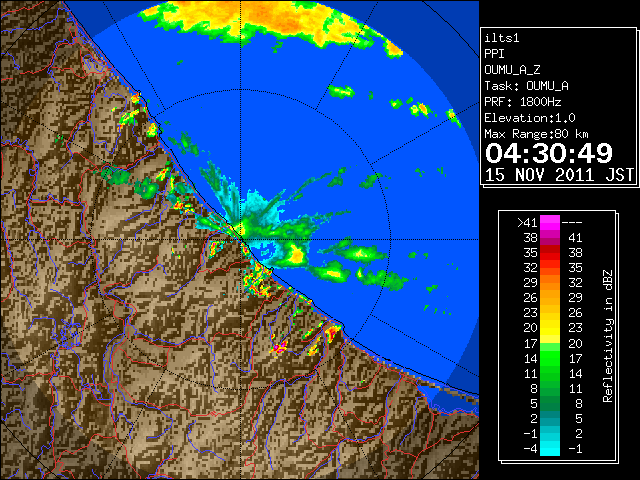Image resolution: width=640 pixels, height=480 pixels.
Task: Click the 'ilts1' label in info box
Action: pyautogui.click(x=502, y=38)
